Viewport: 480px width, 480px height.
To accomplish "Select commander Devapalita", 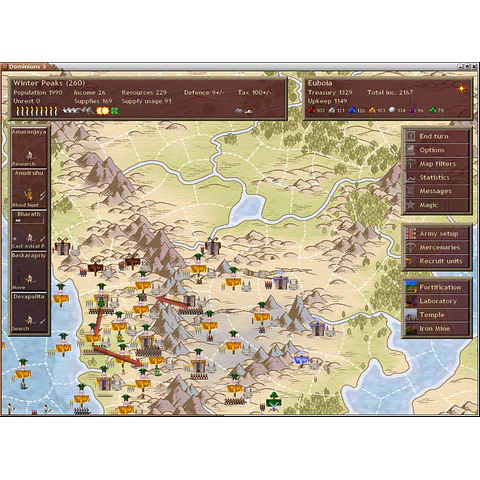I will (29, 312).
